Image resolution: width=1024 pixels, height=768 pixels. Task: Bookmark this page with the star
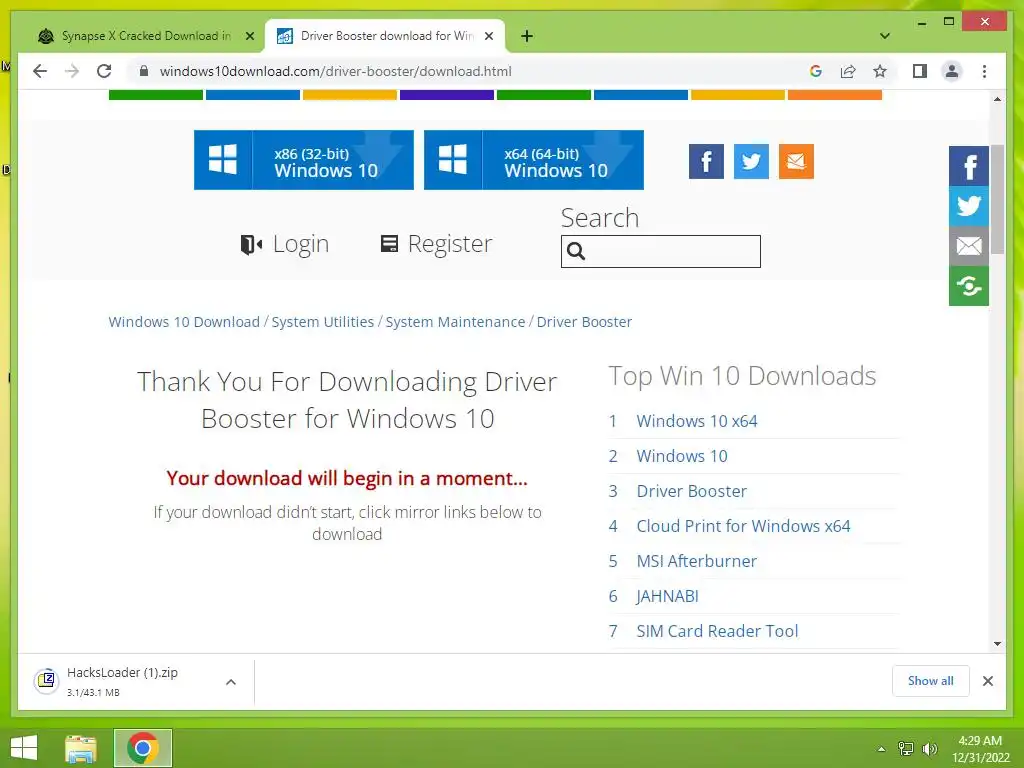coord(880,71)
